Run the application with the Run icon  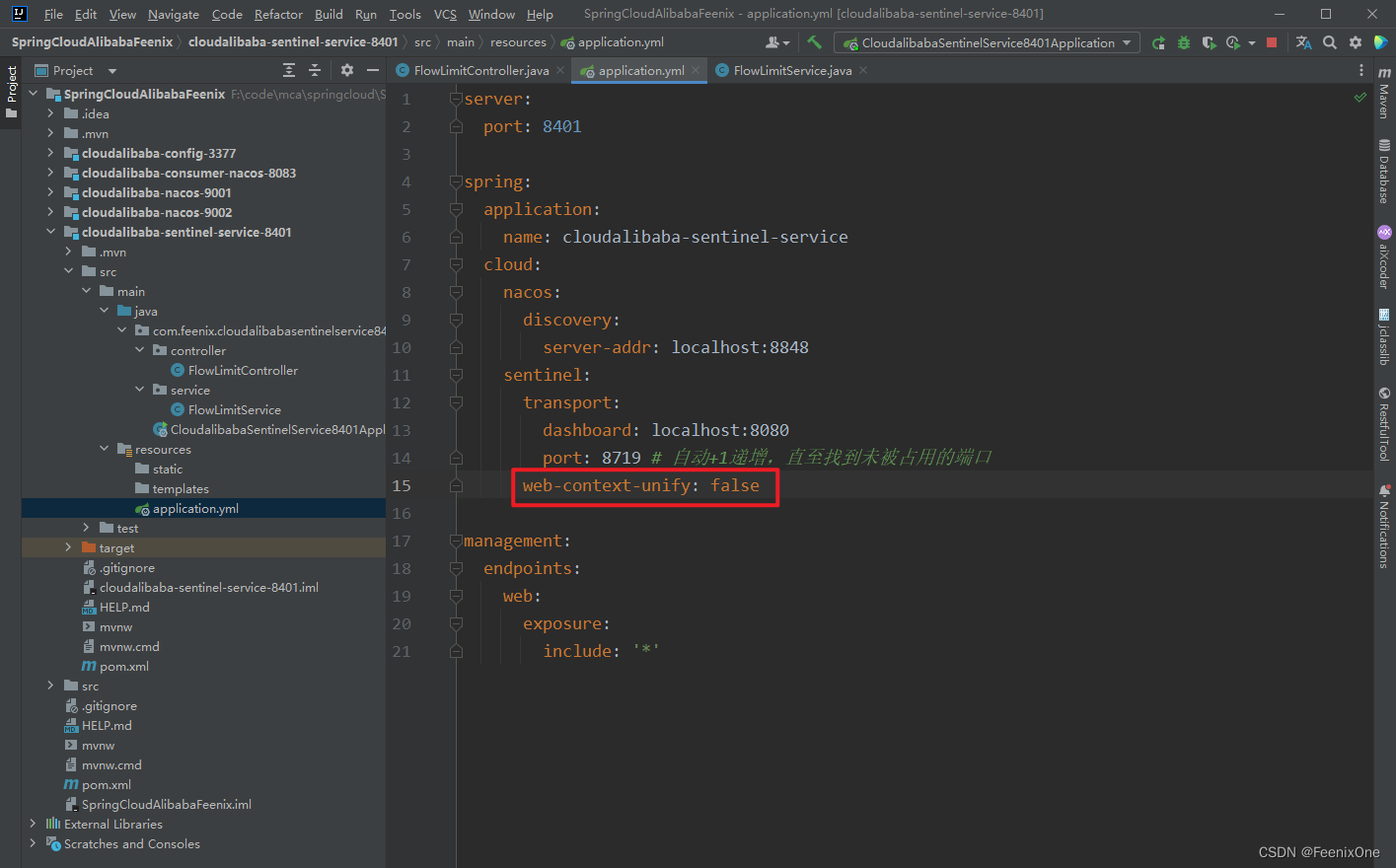tap(1158, 42)
